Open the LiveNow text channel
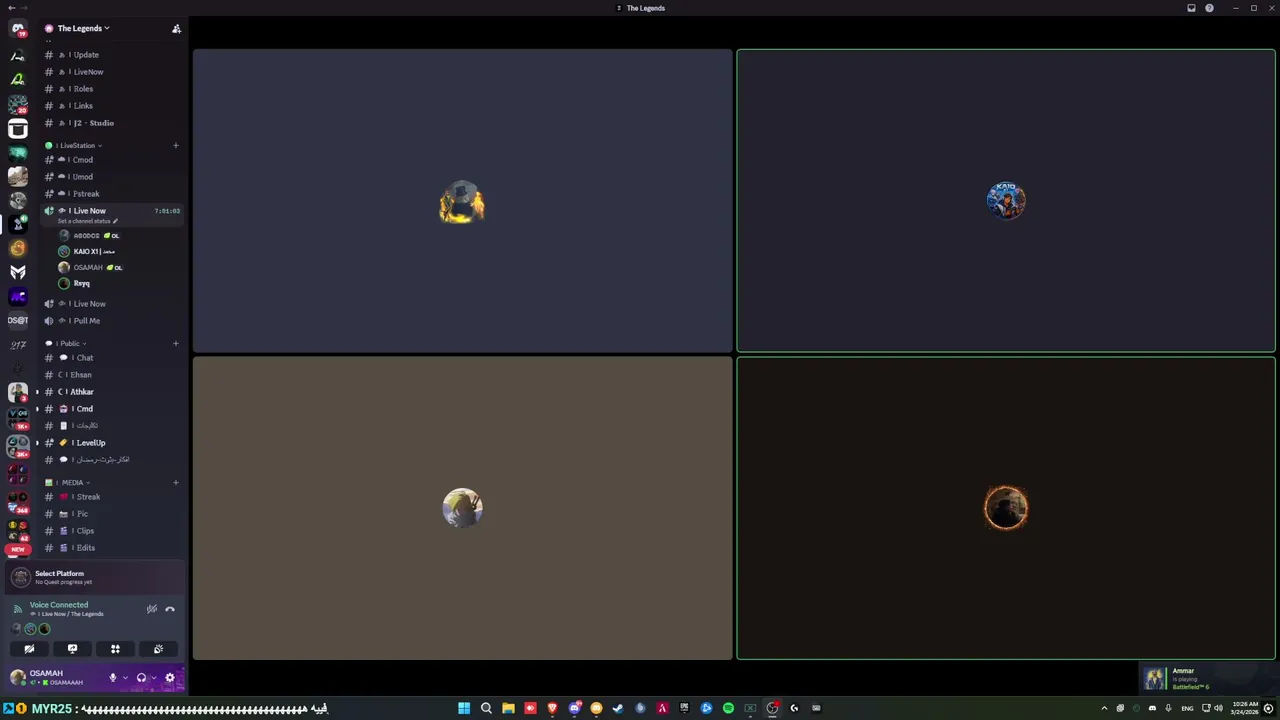 pos(112,72)
